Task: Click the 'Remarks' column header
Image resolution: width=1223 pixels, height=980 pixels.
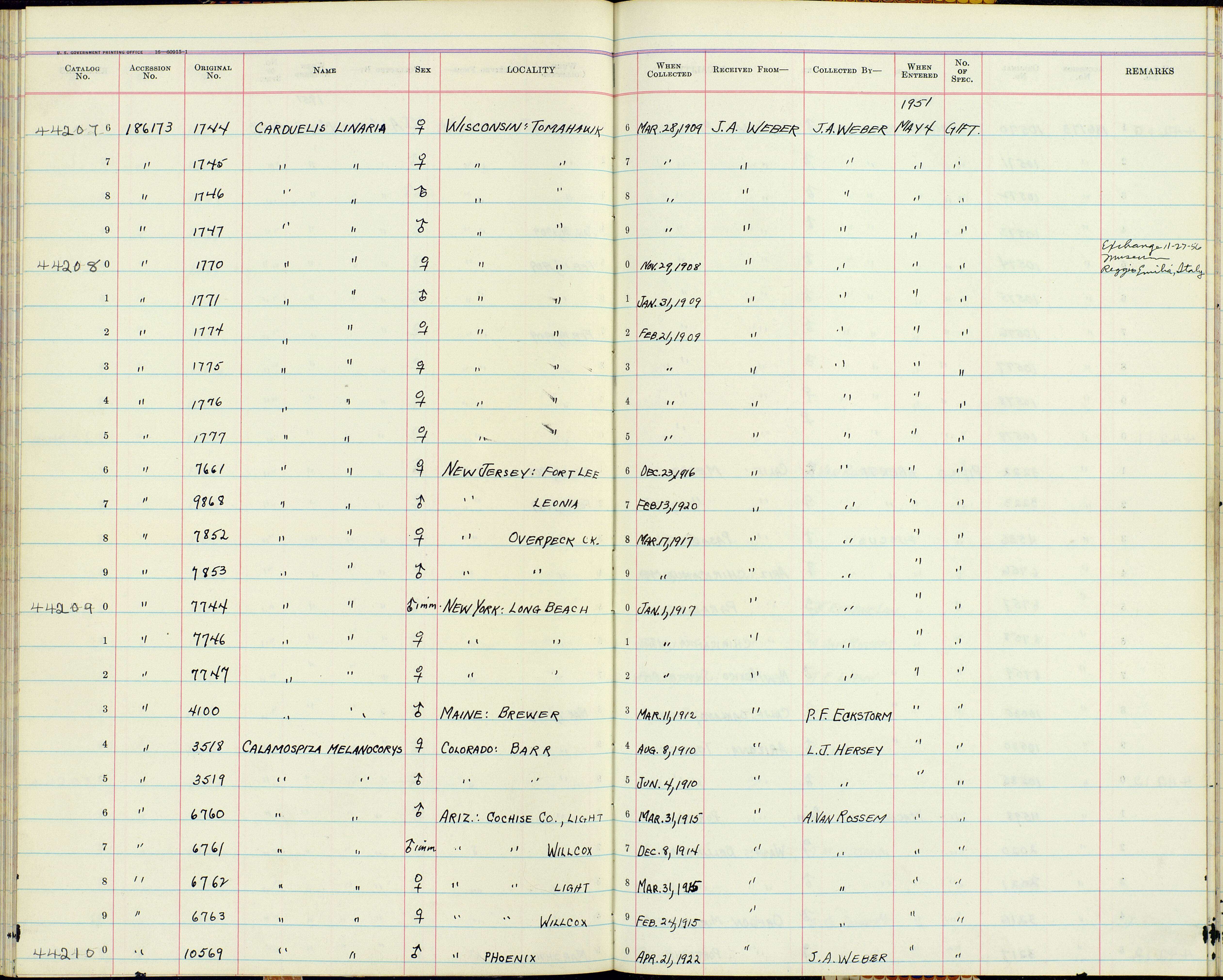Action: 1149,72
